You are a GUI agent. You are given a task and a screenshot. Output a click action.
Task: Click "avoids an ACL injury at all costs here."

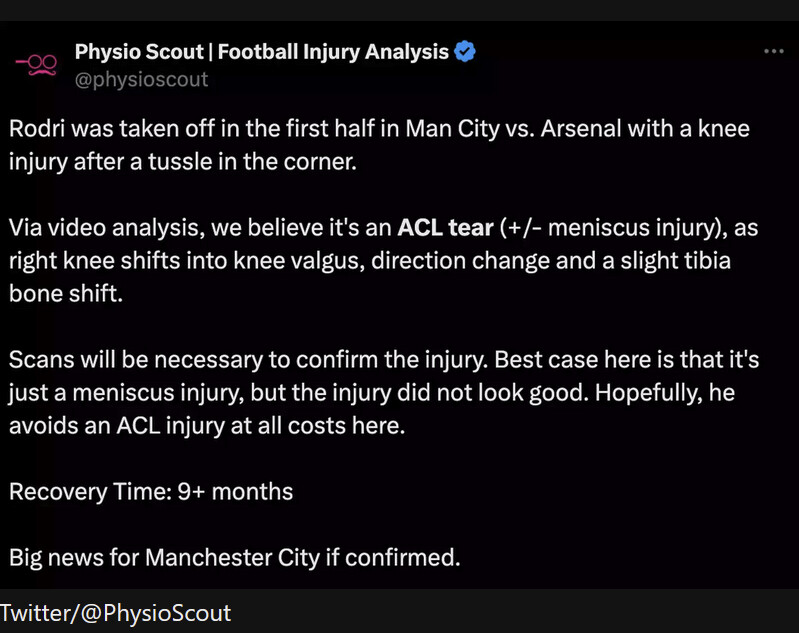(x=207, y=426)
